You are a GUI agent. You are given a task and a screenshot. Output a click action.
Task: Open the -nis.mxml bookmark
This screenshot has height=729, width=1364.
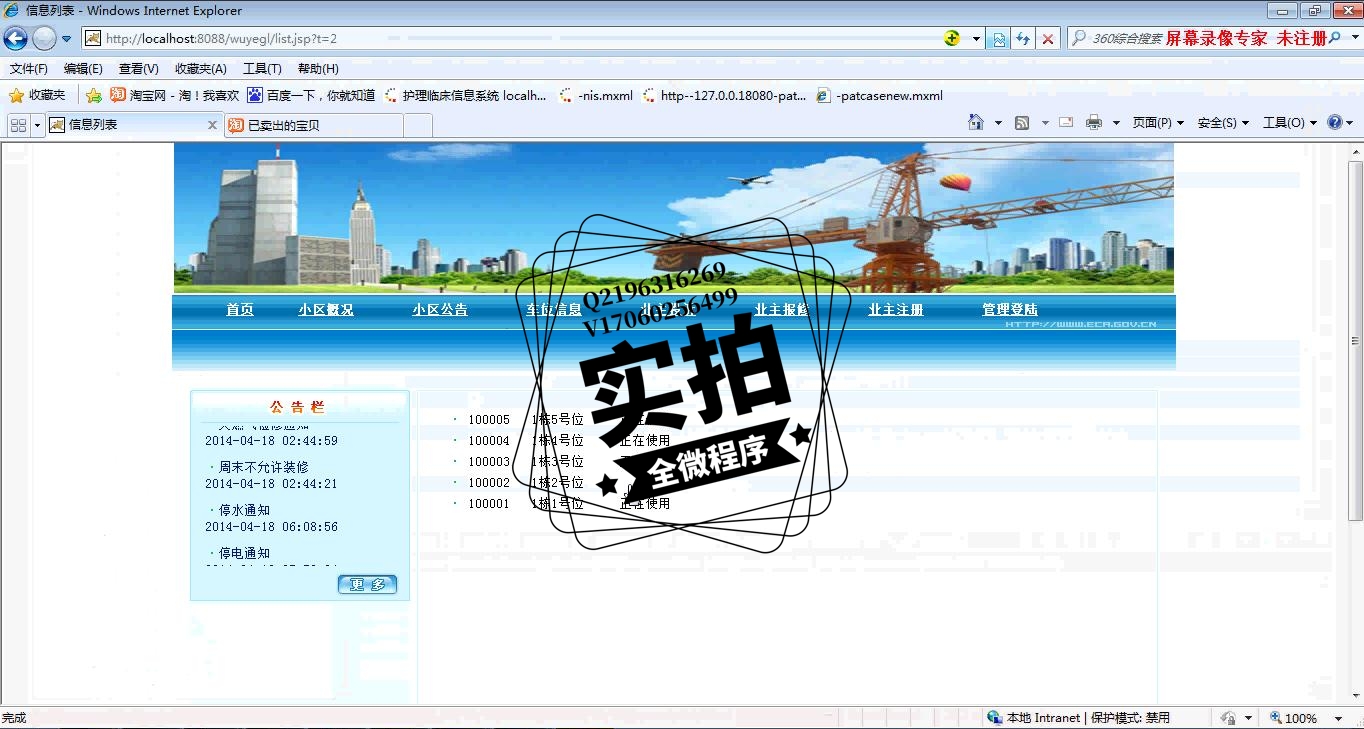coord(596,96)
